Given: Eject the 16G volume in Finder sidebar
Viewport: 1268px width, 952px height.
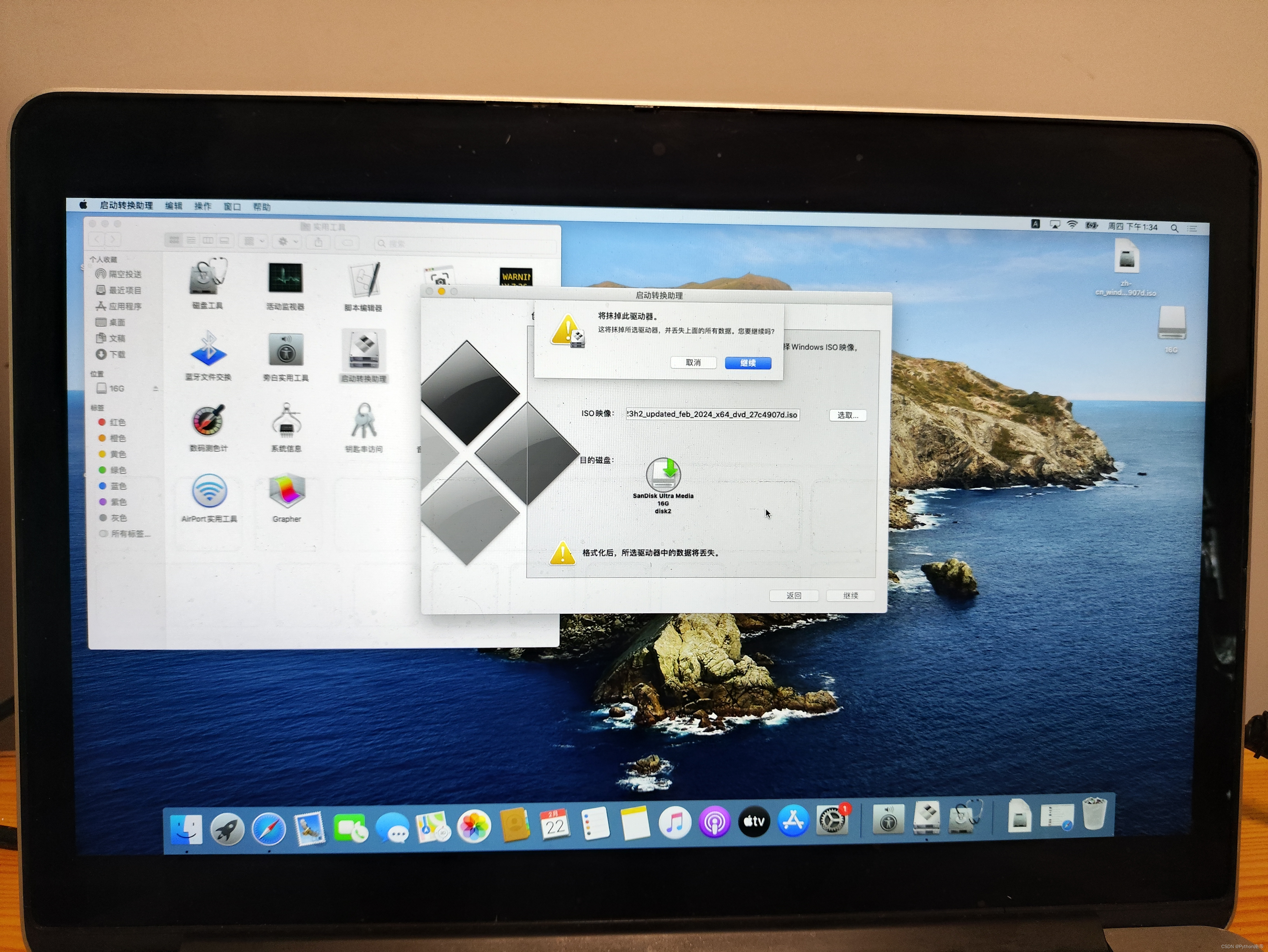Looking at the screenshot, I should (155, 389).
